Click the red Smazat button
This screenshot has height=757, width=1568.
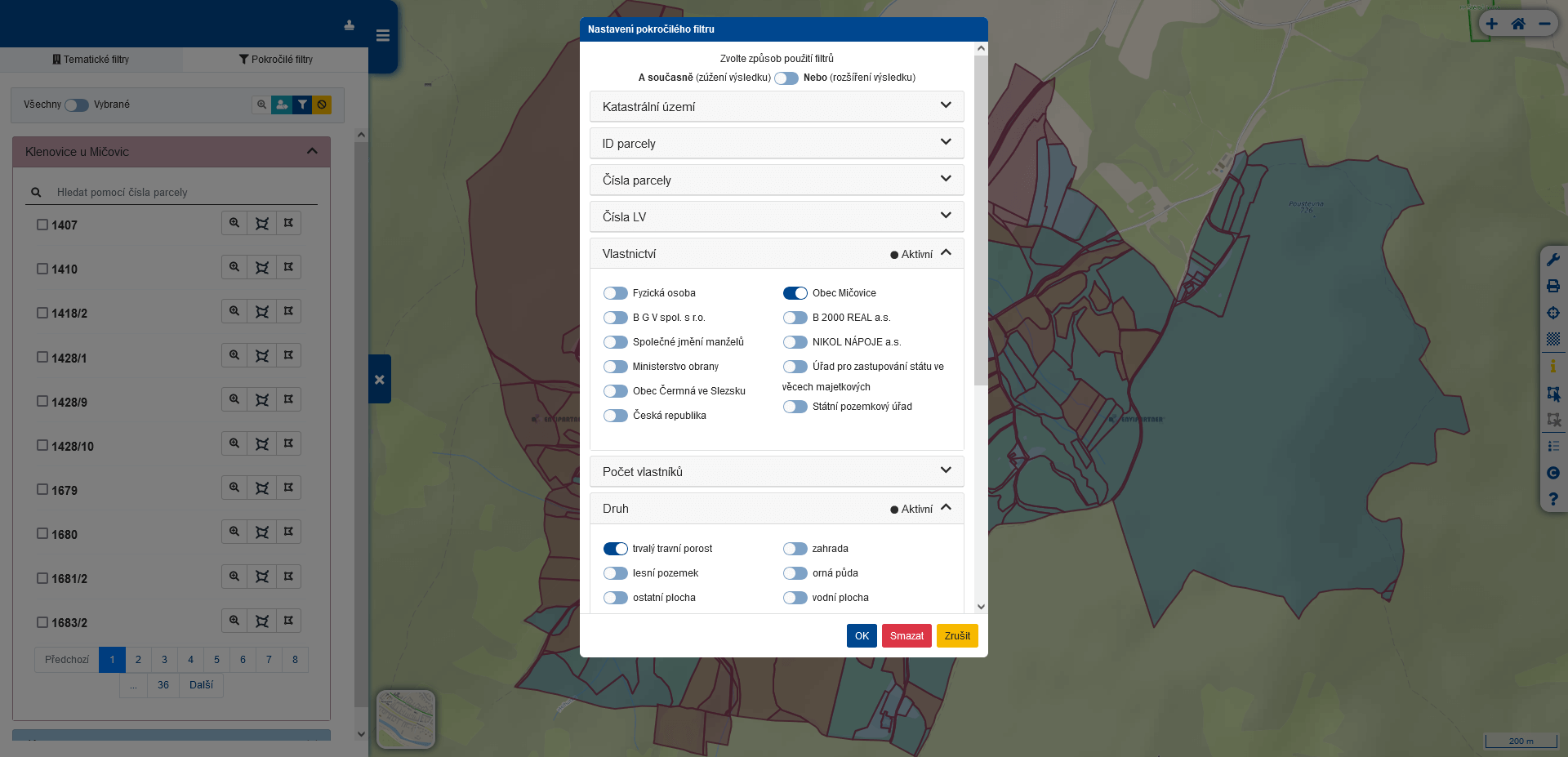[906, 635]
